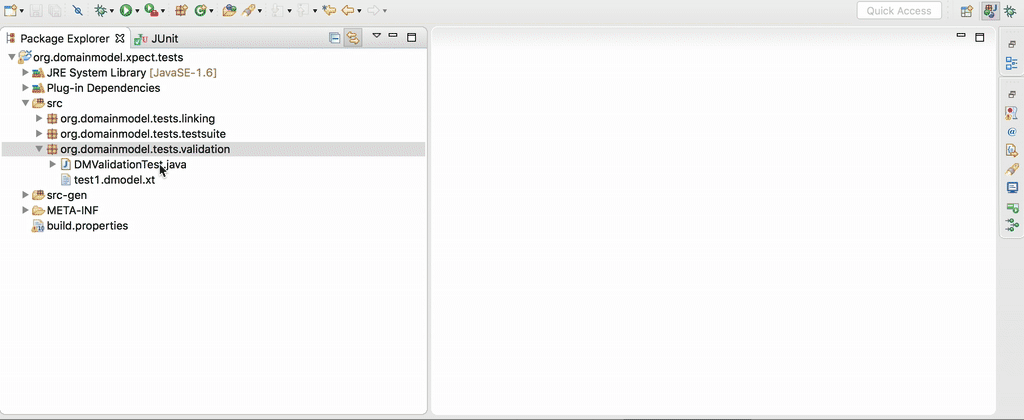Open the Package Explorer View Menu triangle
1024x420 pixels.
point(376,35)
